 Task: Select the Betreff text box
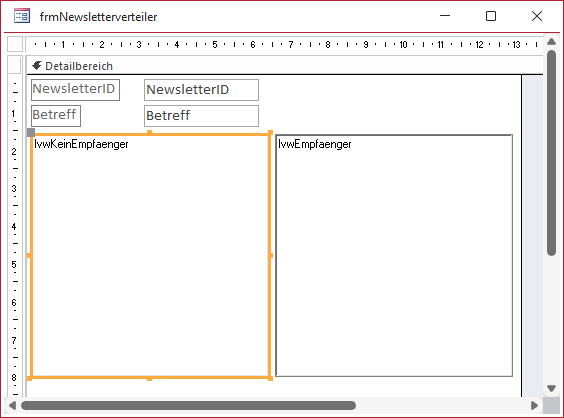coord(201,116)
